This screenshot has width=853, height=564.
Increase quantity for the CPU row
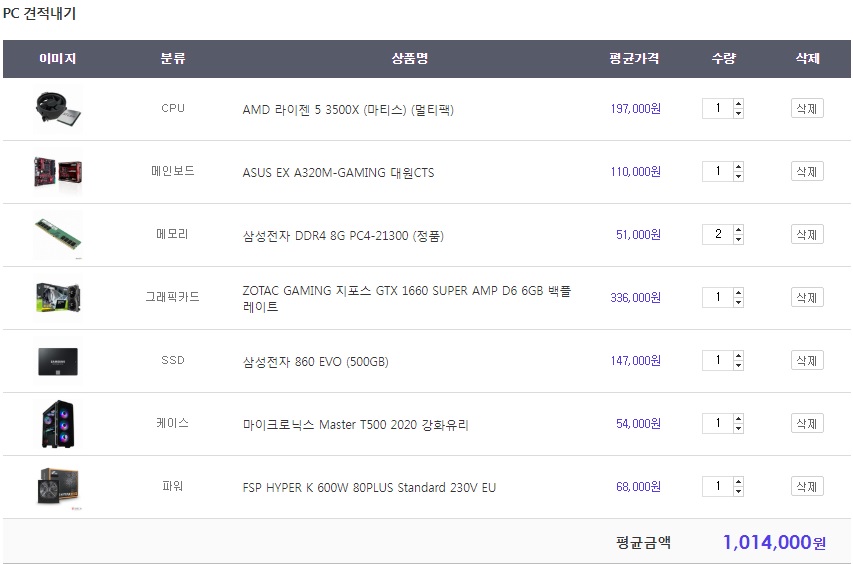(x=738, y=104)
